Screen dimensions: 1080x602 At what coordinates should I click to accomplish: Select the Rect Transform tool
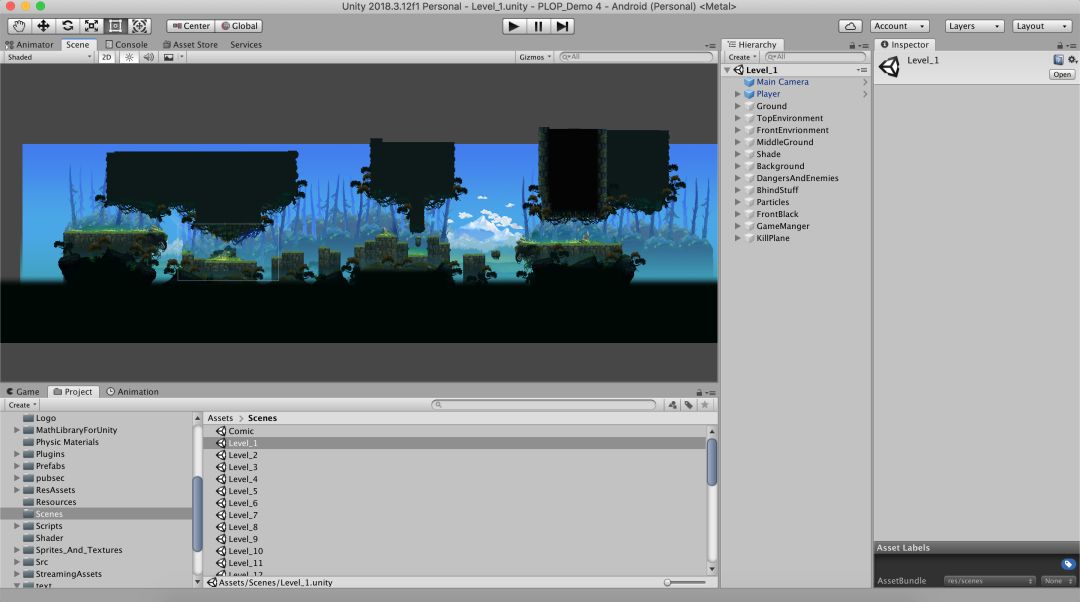pyautogui.click(x=115, y=26)
